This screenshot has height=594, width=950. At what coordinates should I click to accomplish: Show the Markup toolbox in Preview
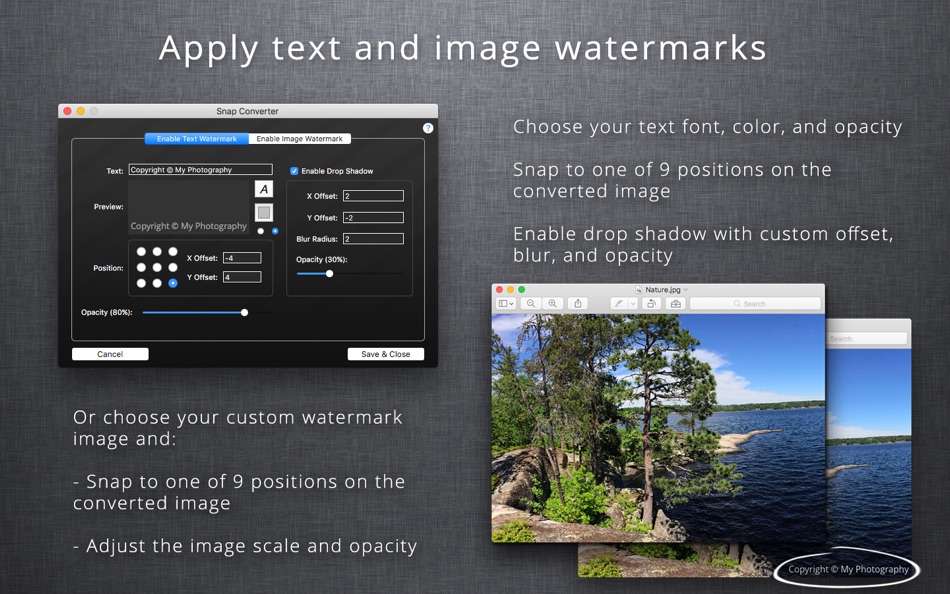click(676, 303)
